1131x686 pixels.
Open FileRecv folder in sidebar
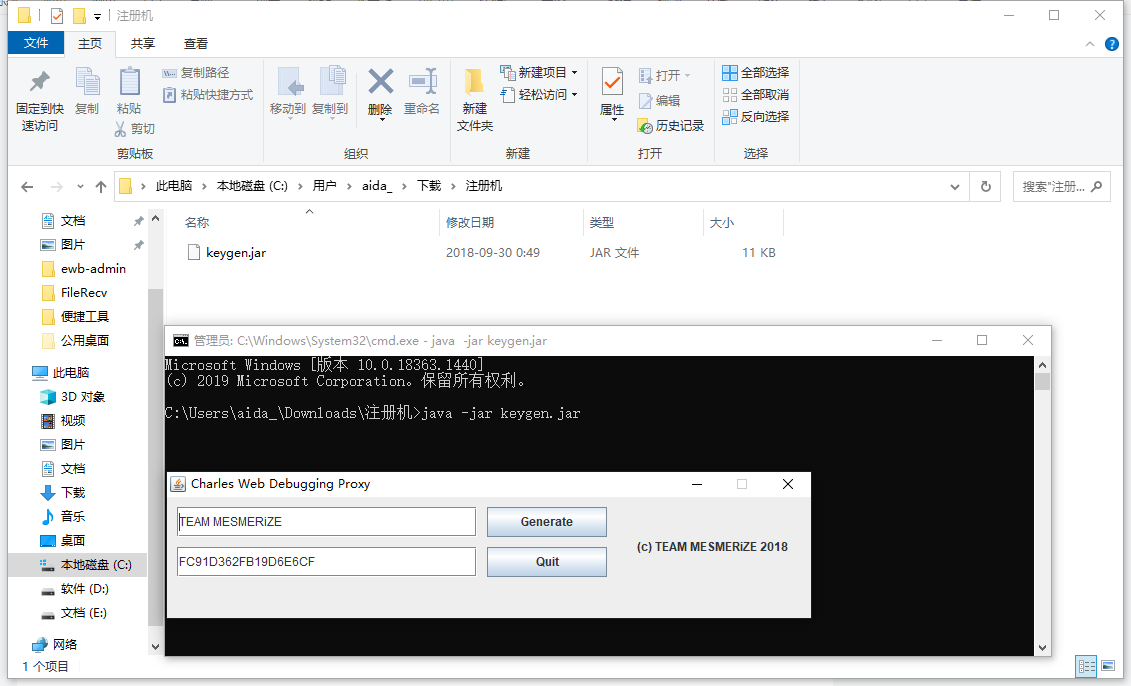tap(75, 292)
